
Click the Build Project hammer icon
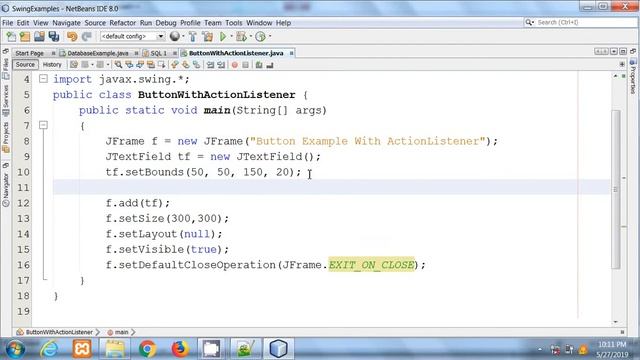point(193,36)
